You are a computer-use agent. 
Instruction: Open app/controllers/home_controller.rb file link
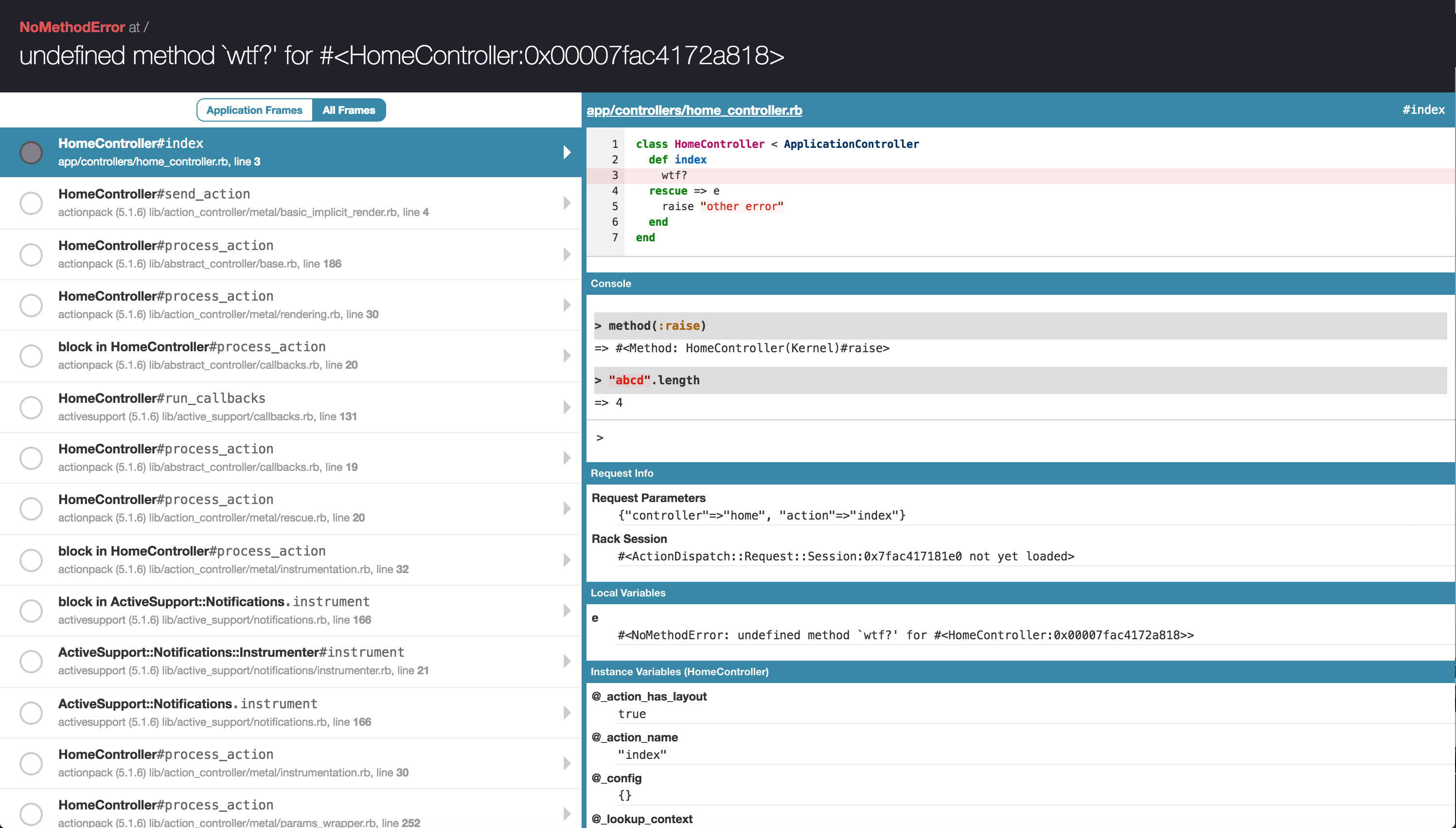[694, 110]
